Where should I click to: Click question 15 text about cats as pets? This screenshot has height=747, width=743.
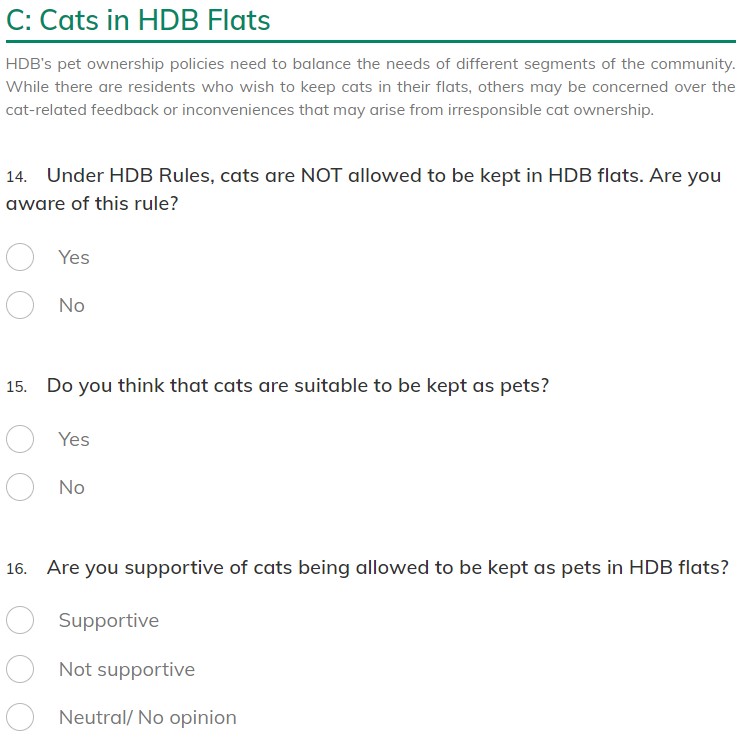(298, 386)
